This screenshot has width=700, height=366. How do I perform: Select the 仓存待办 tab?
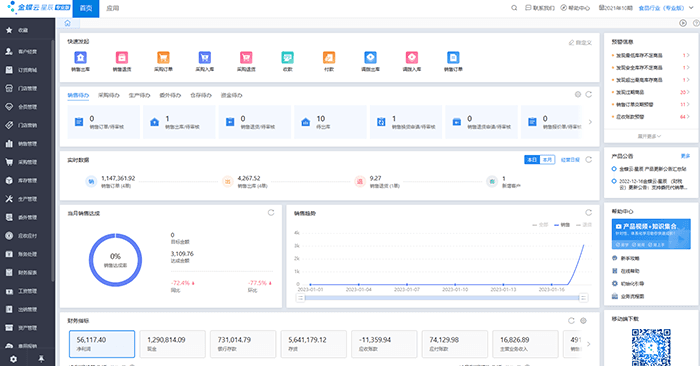201,95
